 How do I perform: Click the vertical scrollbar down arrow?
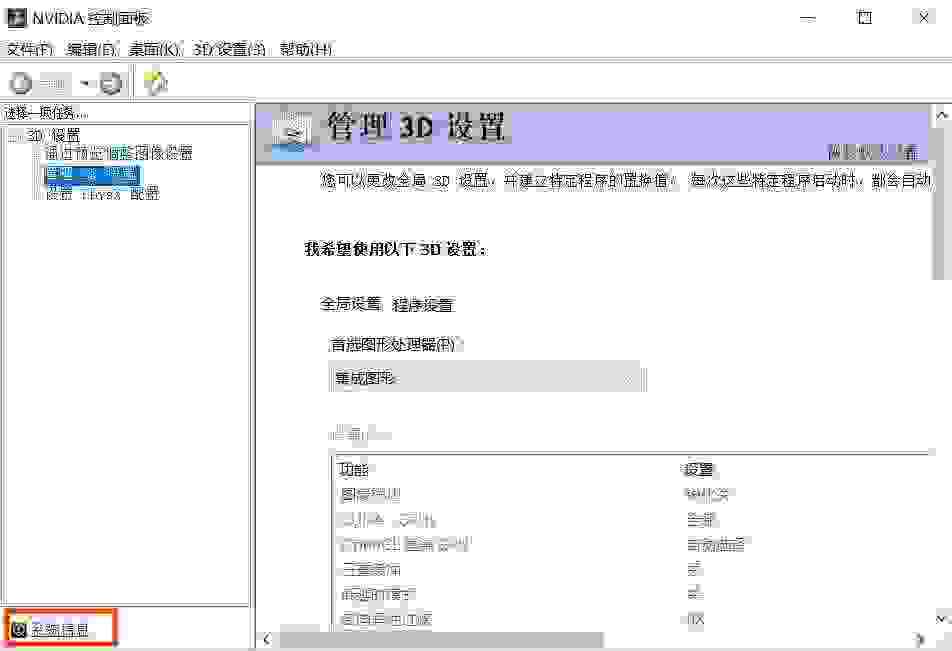942,619
